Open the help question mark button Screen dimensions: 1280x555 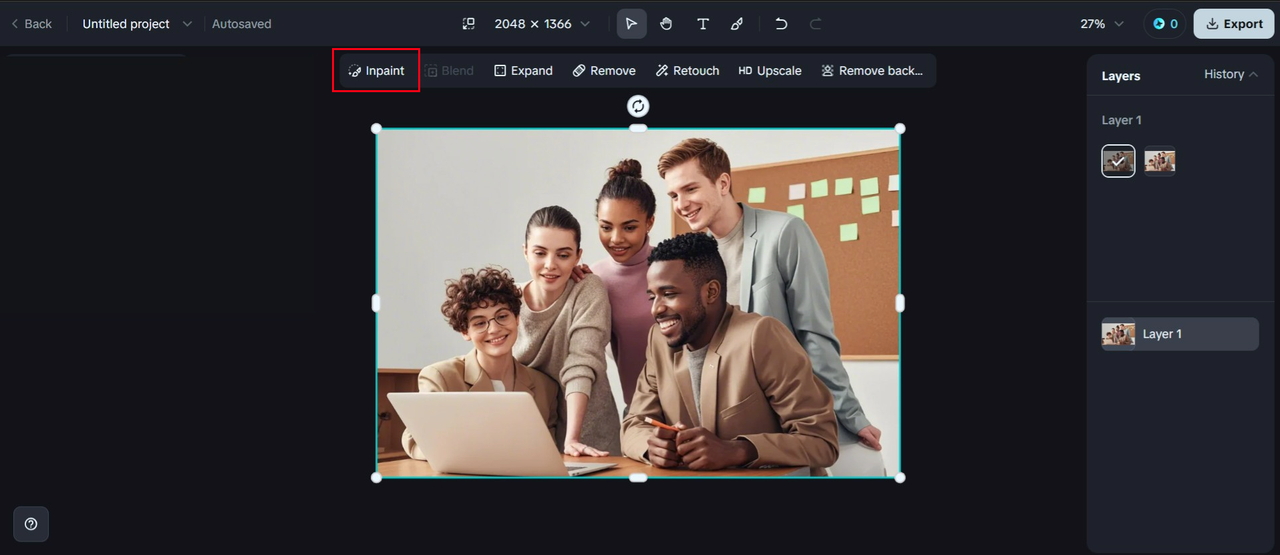[x=31, y=524]
